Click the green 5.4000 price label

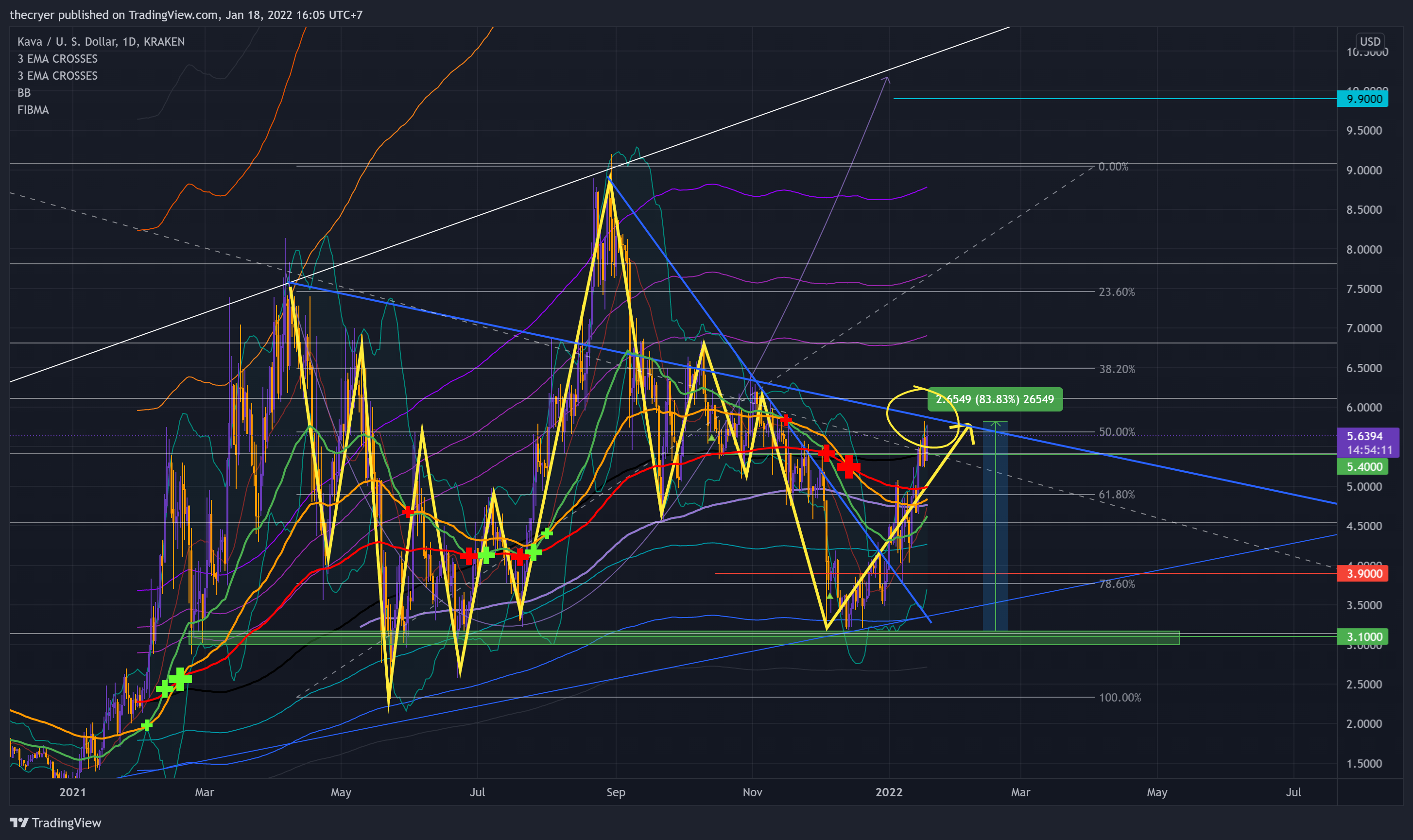coord(1362,467)
